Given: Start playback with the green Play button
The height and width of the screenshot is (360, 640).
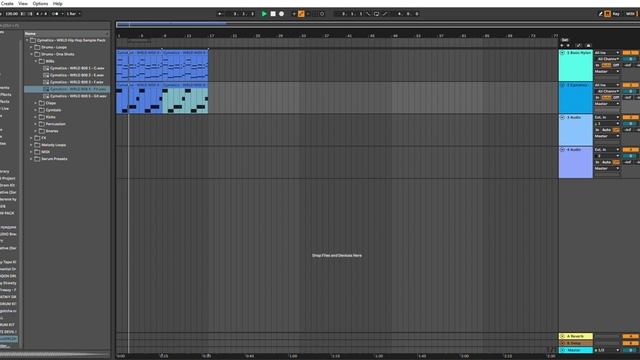Looking at the screenshot, I should click(264, 14).
